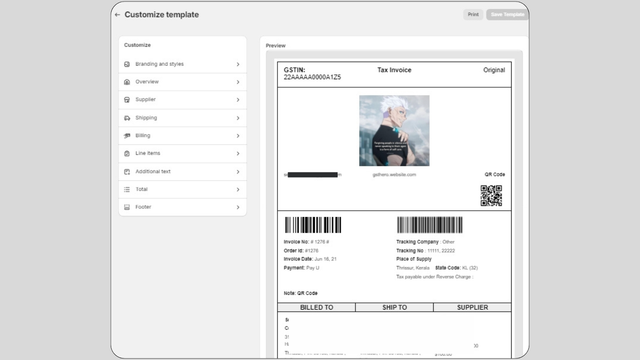The height and width of the screenshot is (360, 640).
Task: Open Branding and styles settings
Action: pyautogui.click(x=182, y=64)
